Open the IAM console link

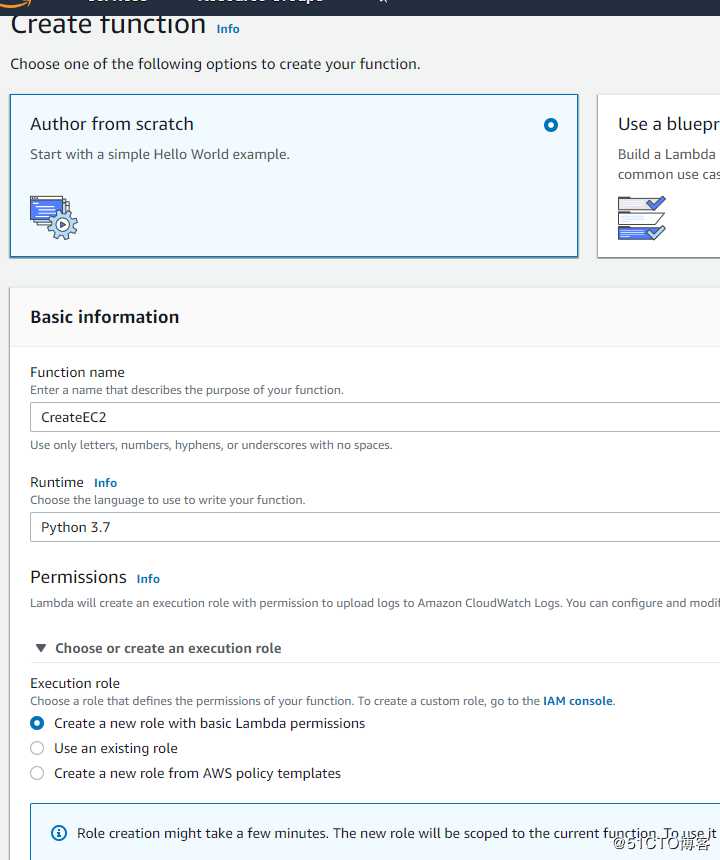pos(577,701)
